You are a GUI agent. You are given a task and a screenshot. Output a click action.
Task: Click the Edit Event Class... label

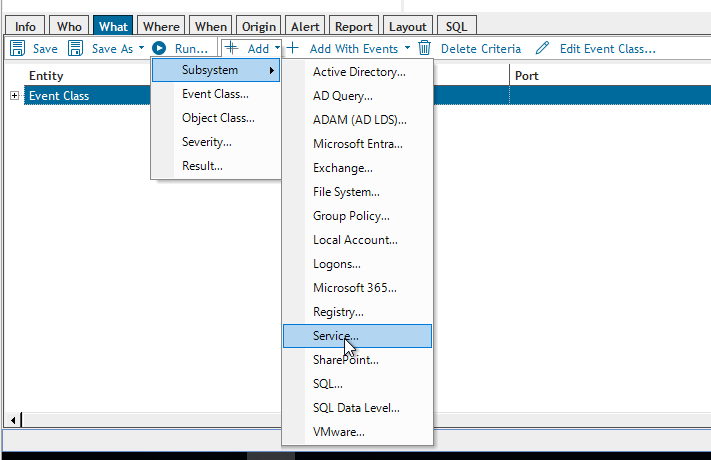608,49
